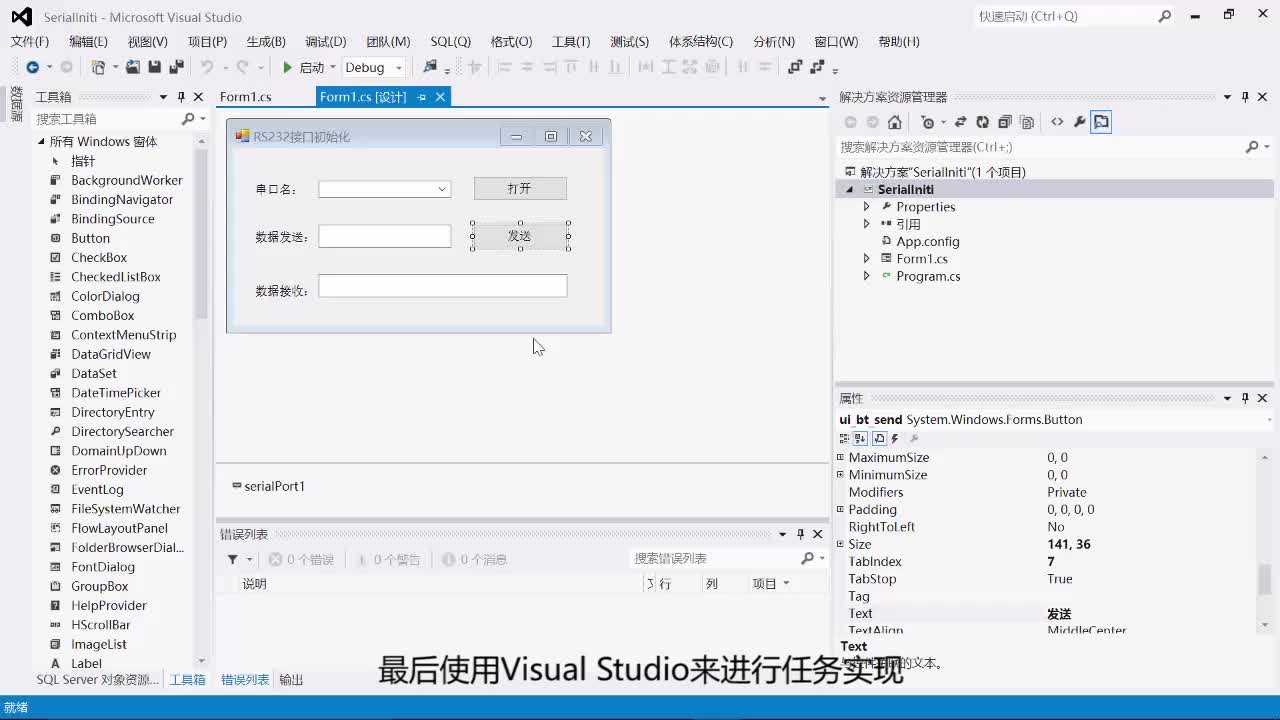1280x720 pixels.
Task: Click the 打开 button on the form
Action: (x=520, y=188)
